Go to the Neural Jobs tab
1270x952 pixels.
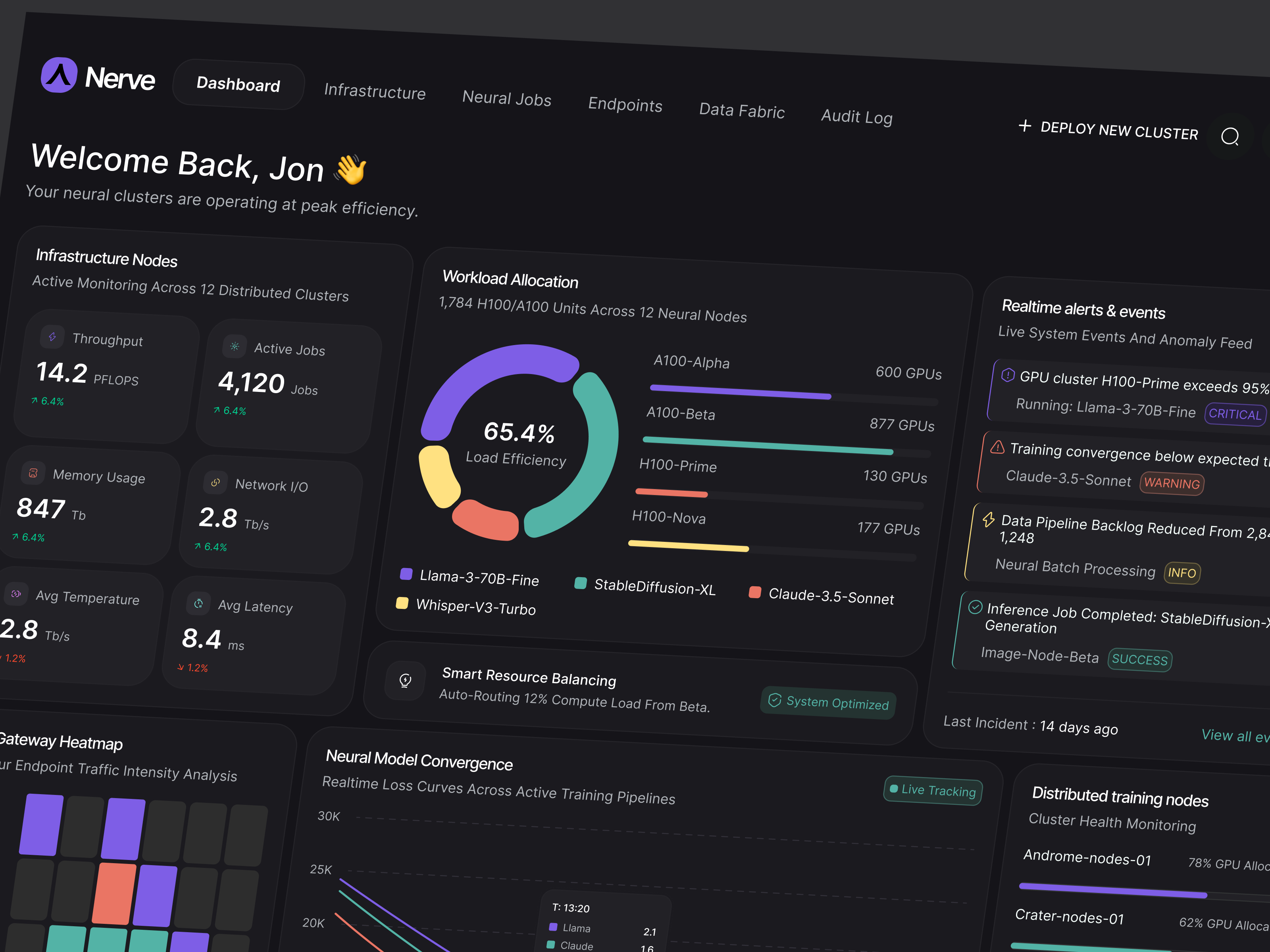pos(506,98)
